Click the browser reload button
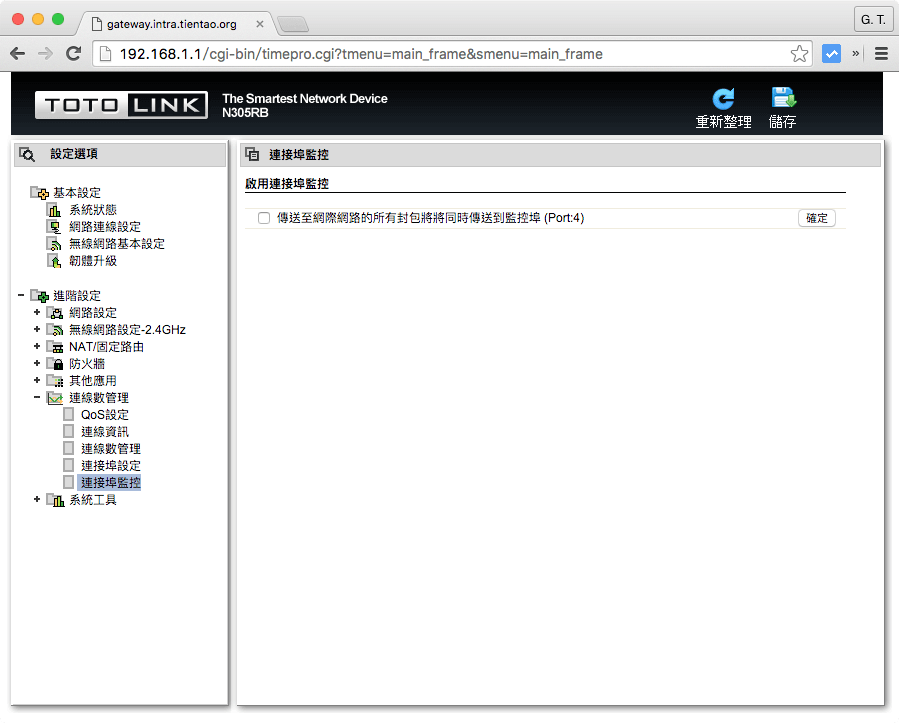 [x=73, y=54]
